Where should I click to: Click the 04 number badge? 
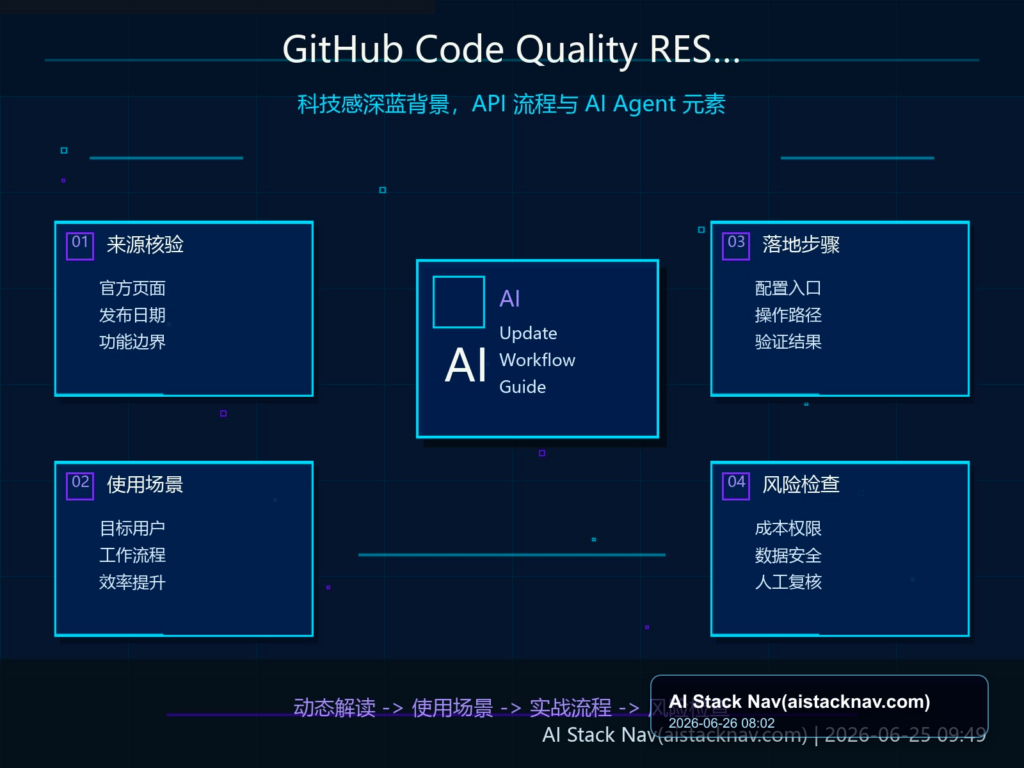pyautogui.click(x=735, y=486)
